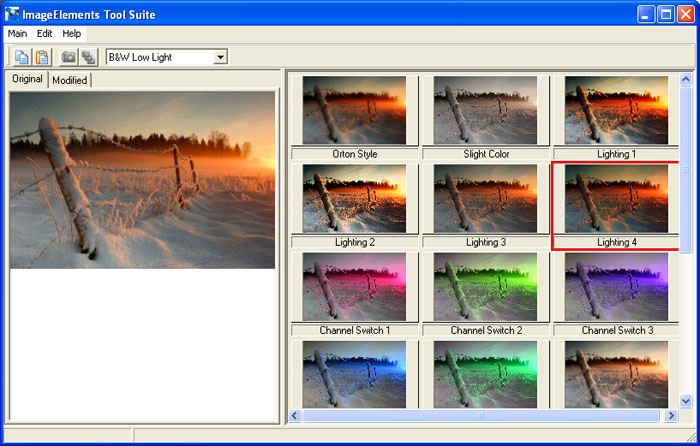Click the Lighting 4 label button
The width and height of the screenshot is (700, 446).
(x=616, y=242)
